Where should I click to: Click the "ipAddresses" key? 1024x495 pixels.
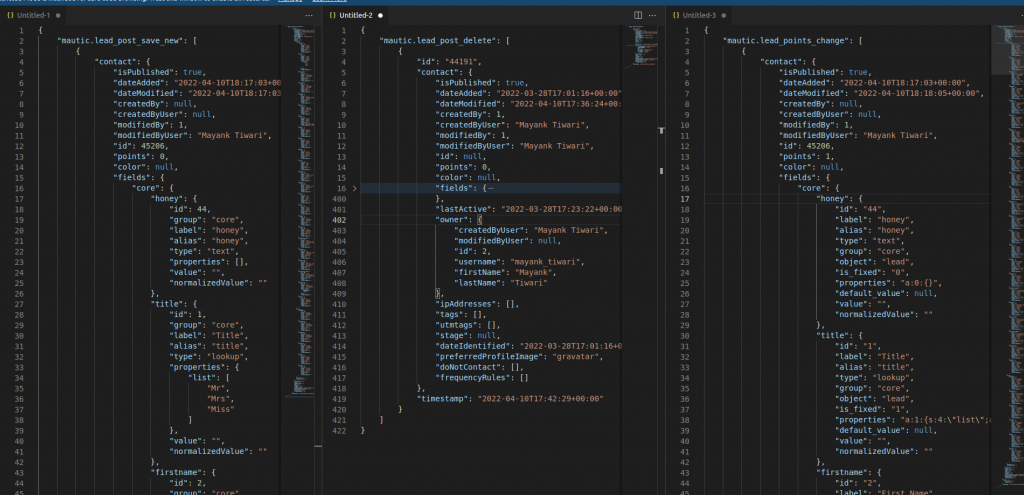(x=466, y=304)
